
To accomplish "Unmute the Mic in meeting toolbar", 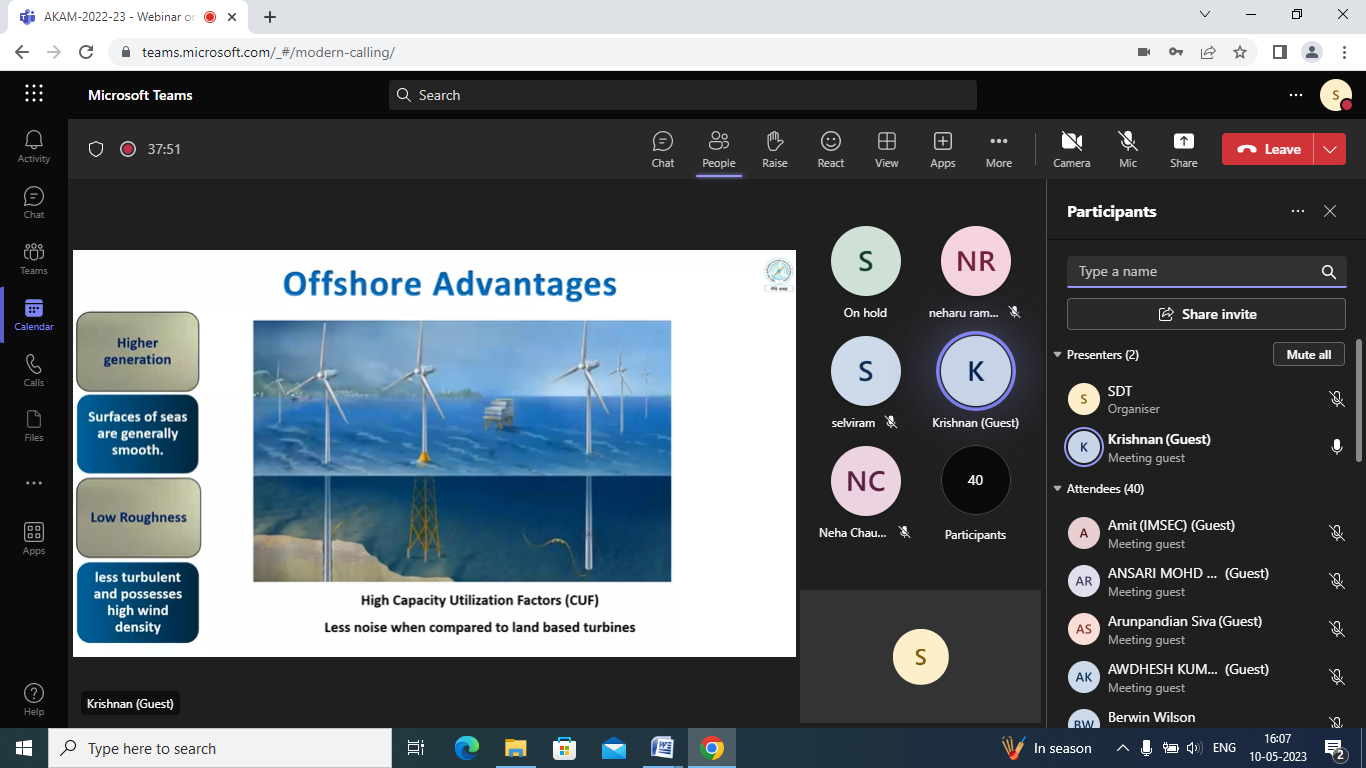I will point(1128,149).
